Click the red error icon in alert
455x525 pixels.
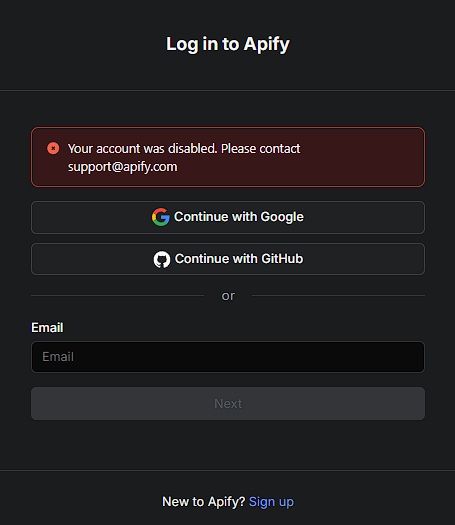pos(53,148)
